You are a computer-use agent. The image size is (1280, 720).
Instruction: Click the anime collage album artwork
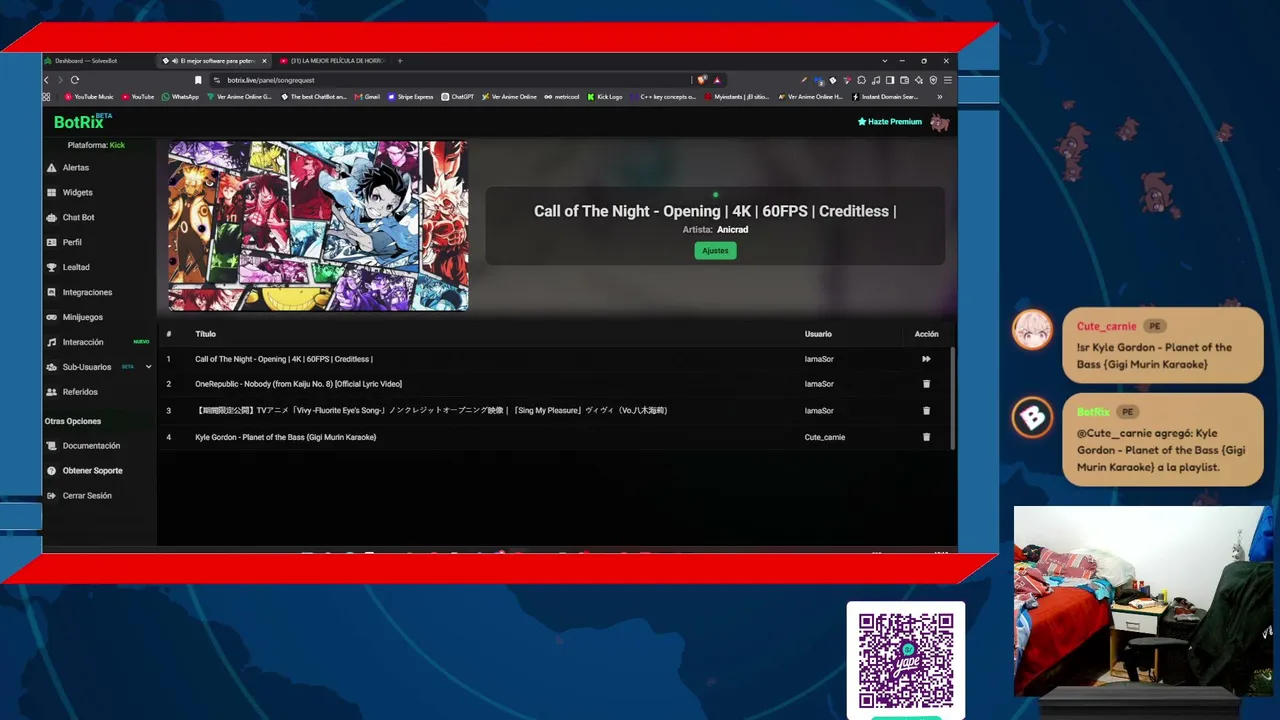[x=318, y=226]
